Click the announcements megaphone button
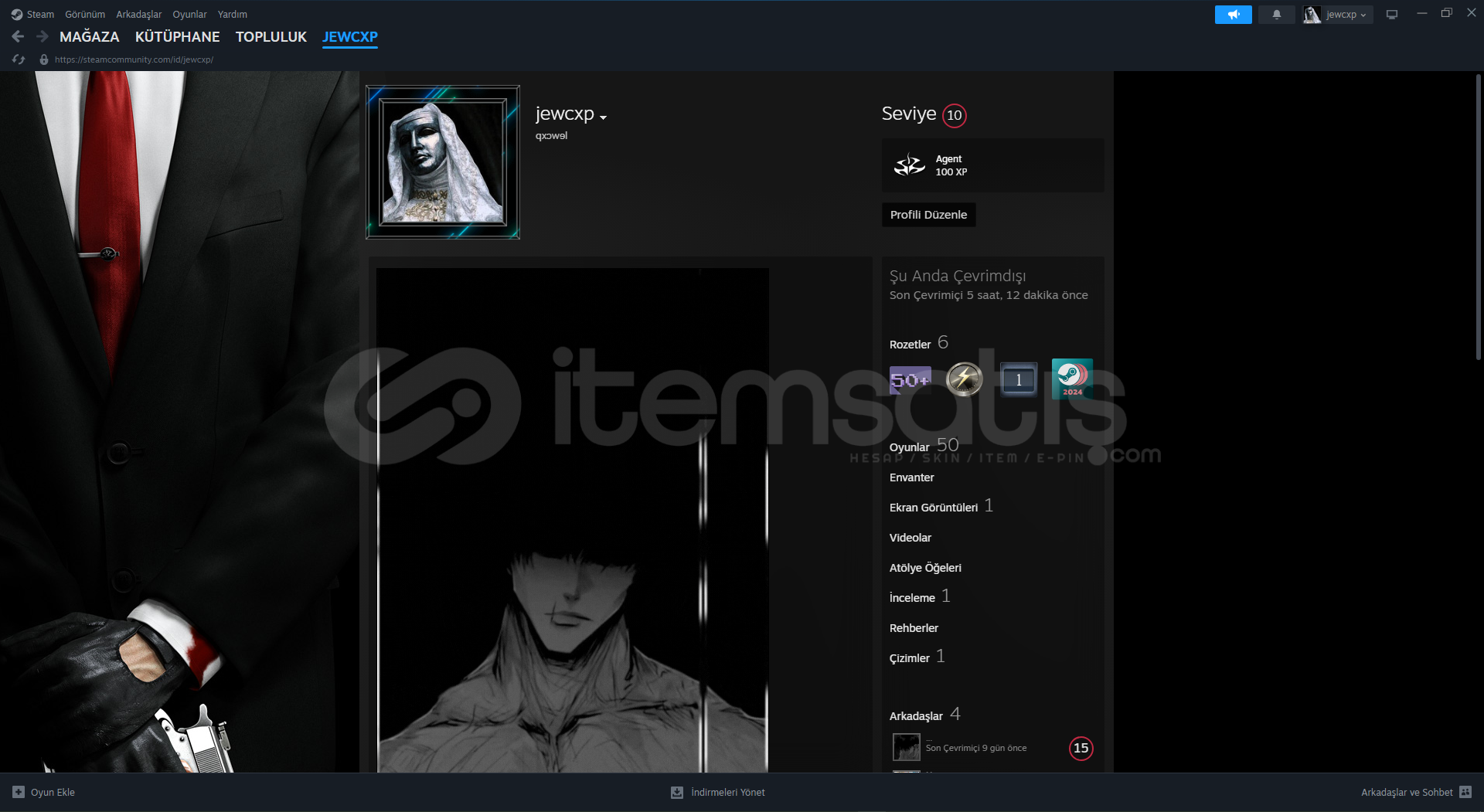 (1233, 15)
